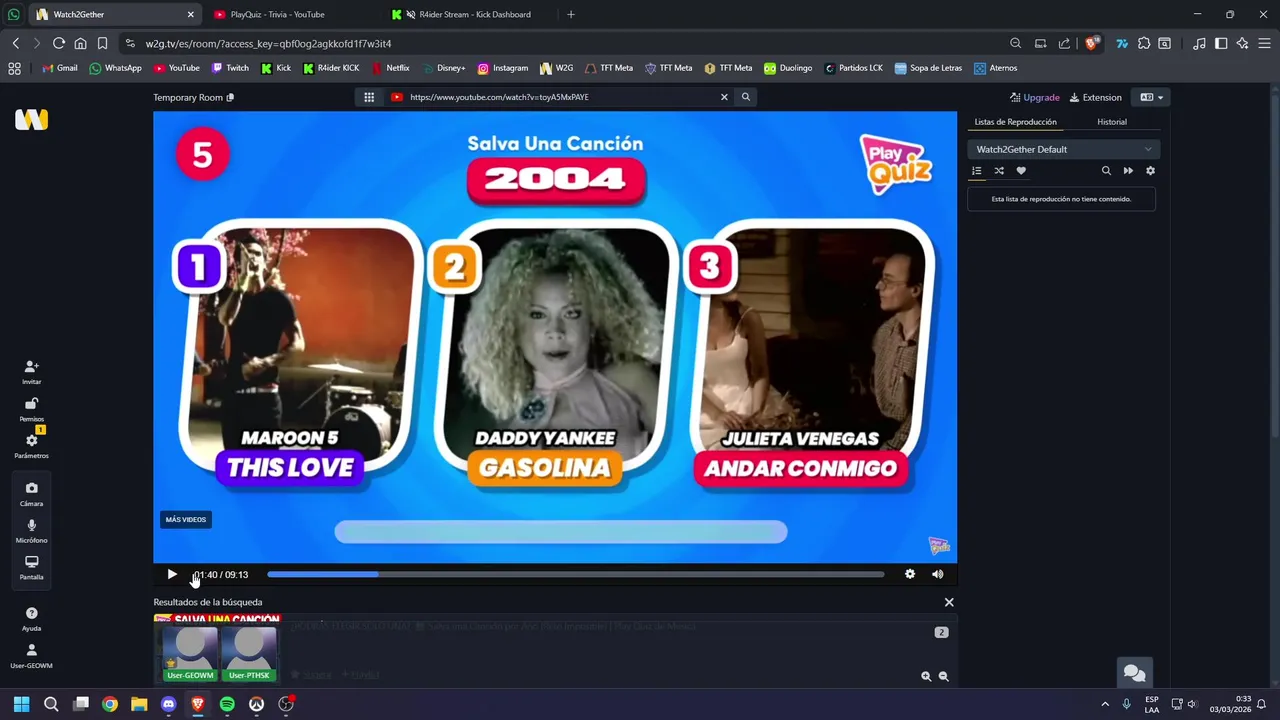This screenshot has width=1280, height=720.
Task: Search with the magnifier beside URL field
Action: coord(745,97)
